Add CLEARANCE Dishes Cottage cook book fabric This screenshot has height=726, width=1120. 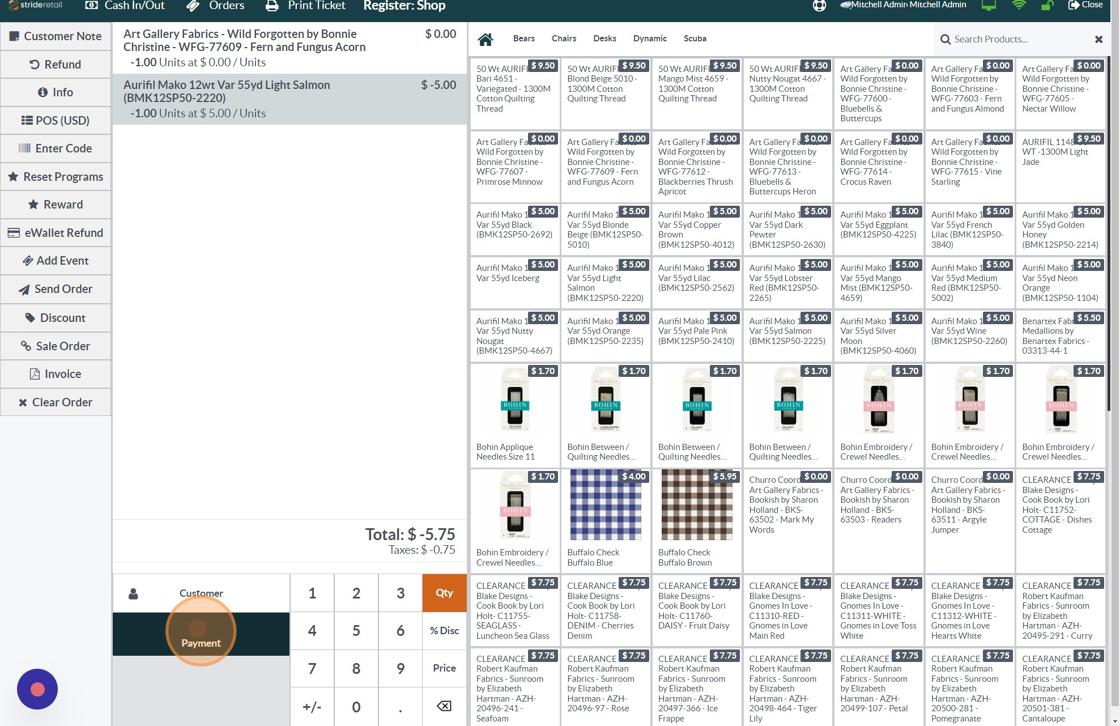coord(1060,520)
